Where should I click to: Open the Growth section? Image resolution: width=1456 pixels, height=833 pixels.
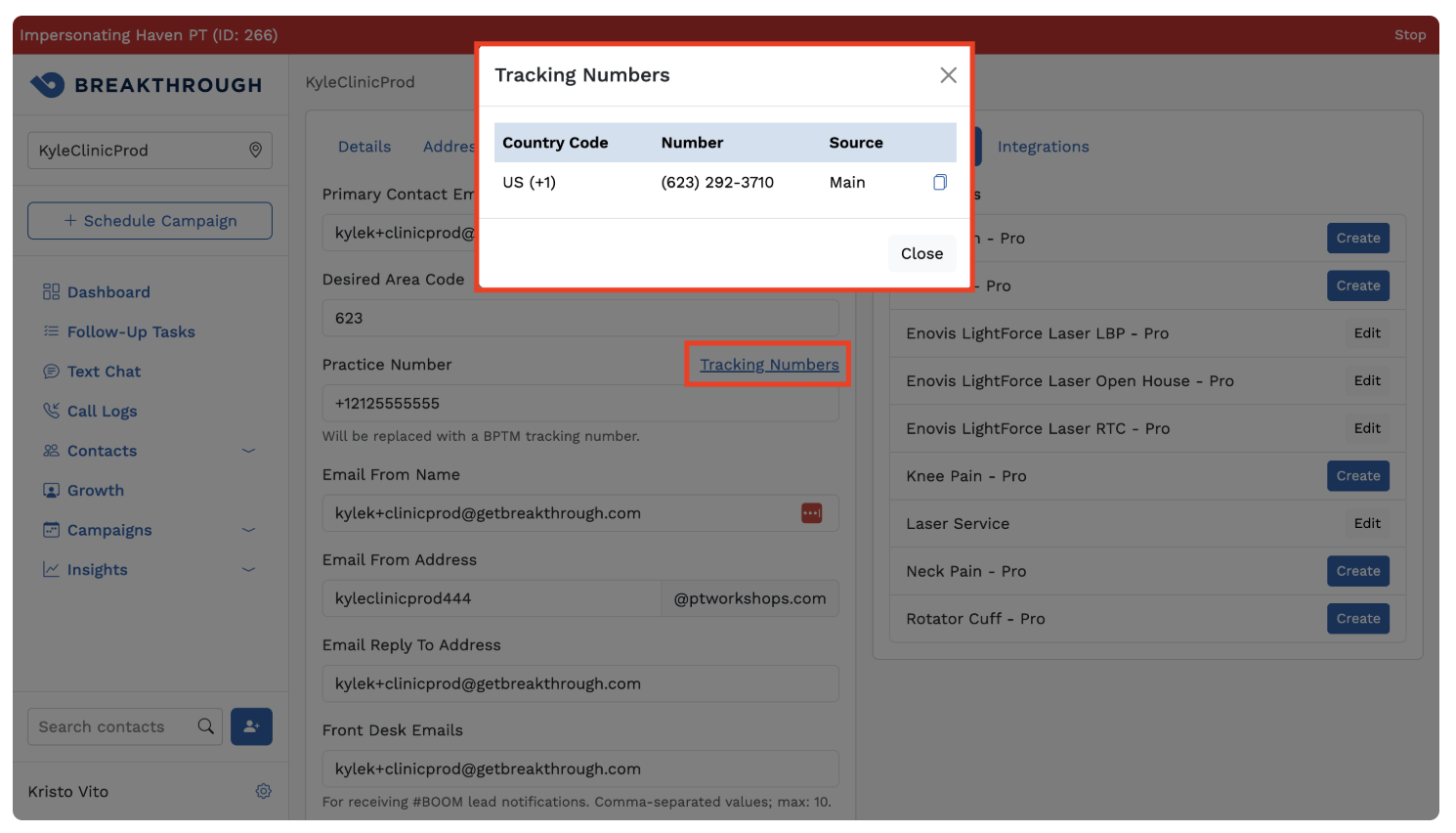tap(96, 490)
